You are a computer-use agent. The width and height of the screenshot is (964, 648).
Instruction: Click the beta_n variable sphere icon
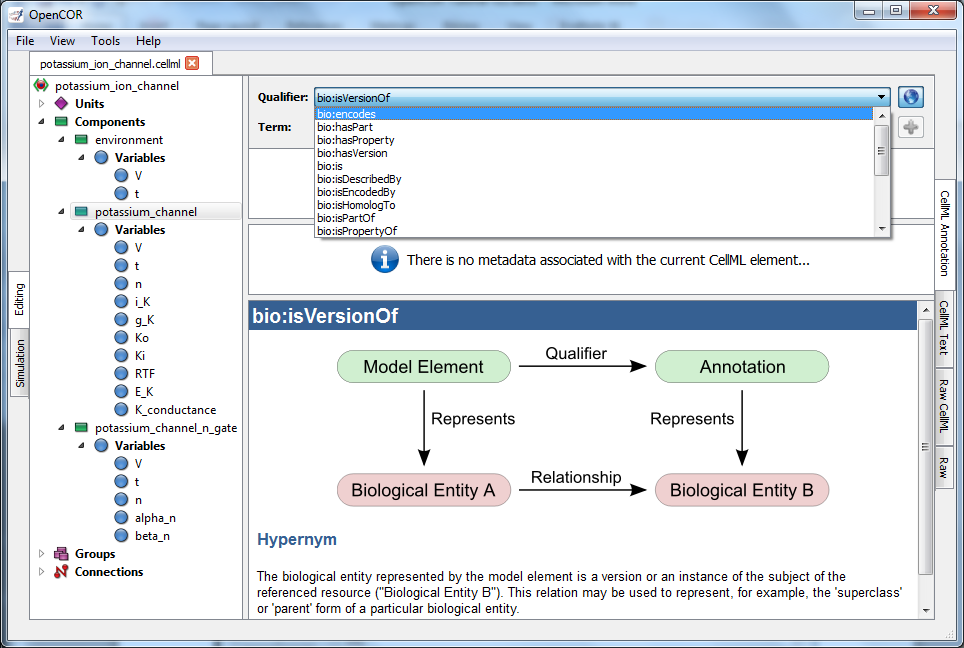(122, 535)
